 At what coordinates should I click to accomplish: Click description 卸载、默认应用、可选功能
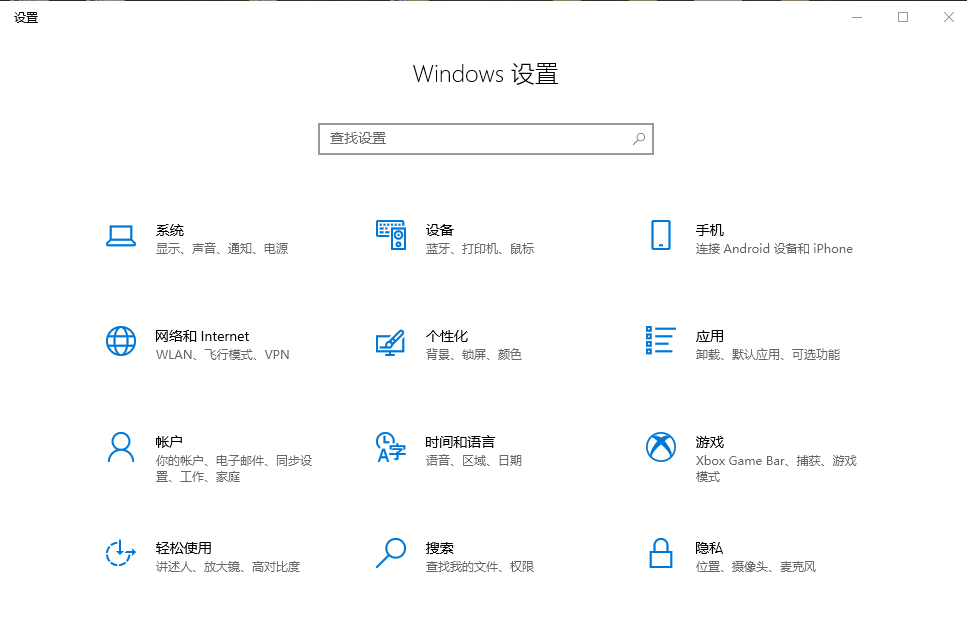768,355
